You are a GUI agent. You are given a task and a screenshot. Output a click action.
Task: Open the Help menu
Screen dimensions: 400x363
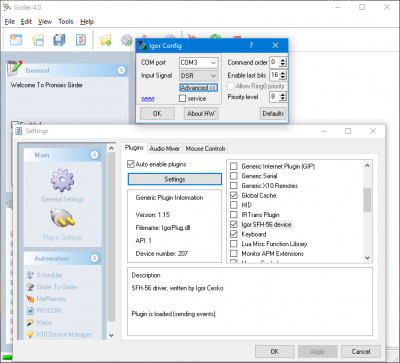click(87, 22)
